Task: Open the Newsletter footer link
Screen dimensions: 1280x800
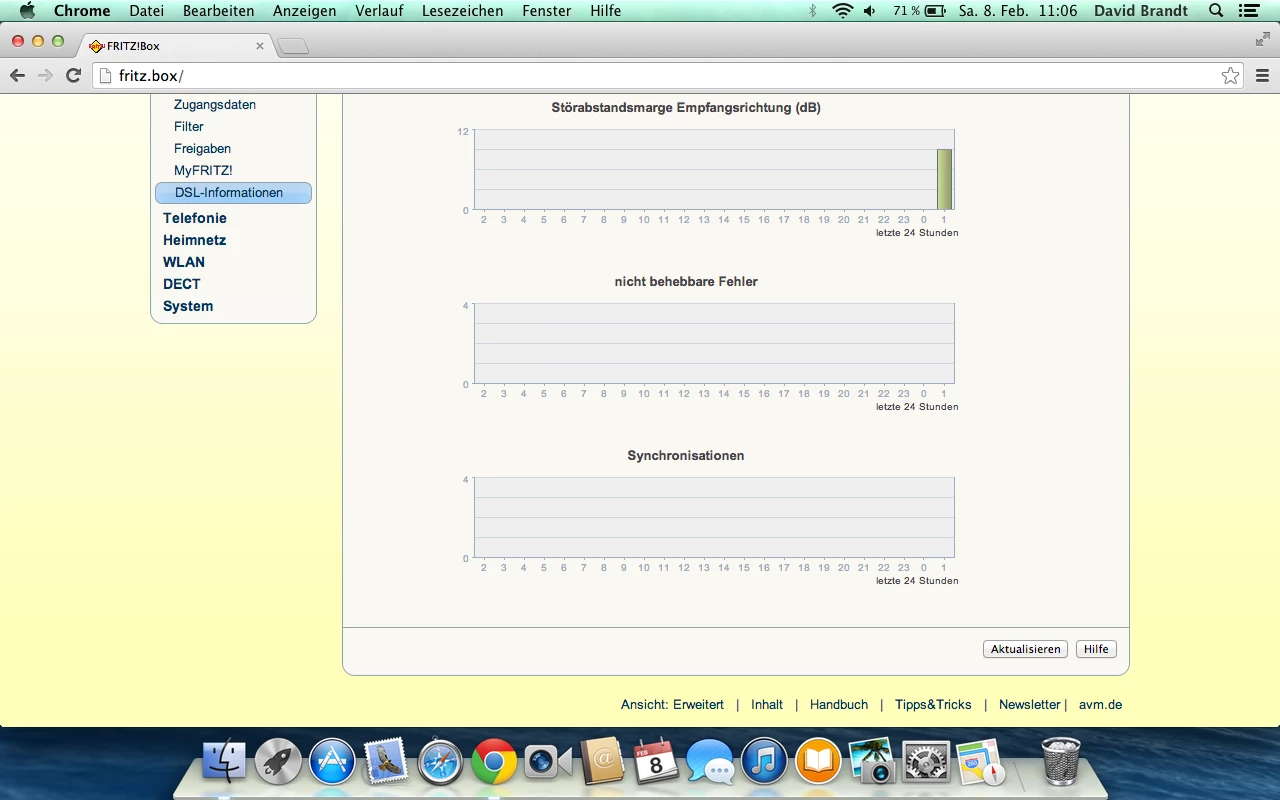Action: (1029, 705)
